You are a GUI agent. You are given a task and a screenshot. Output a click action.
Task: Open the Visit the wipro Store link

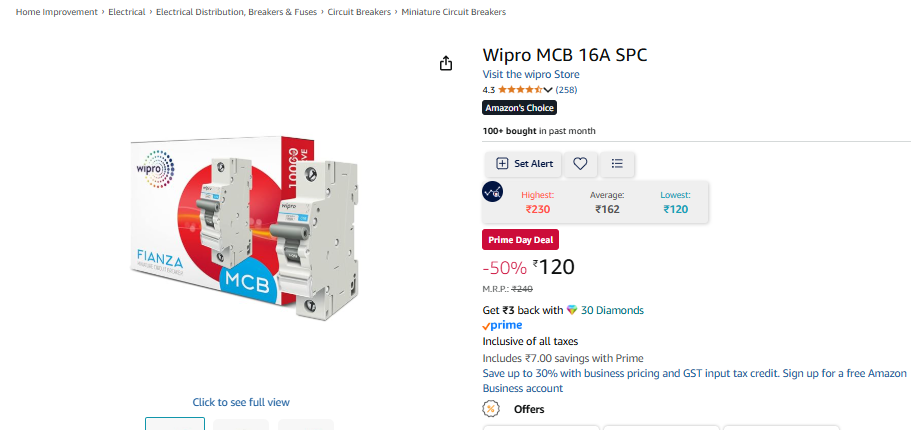[531, 74]
